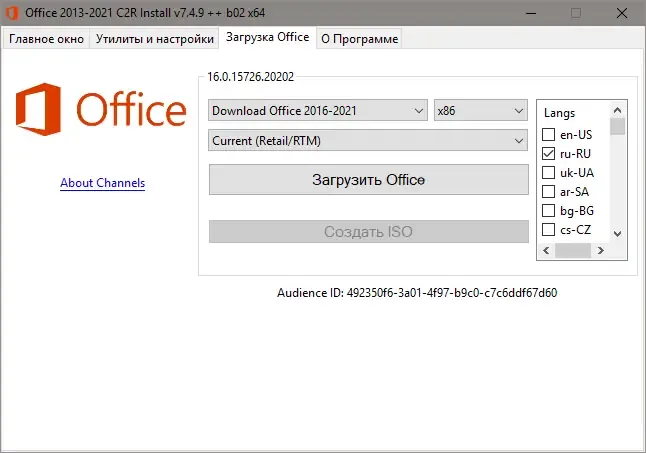Click the Langs horizontal scrollbar thumb
The width and height of the screenshot is (646, 453).
[x=573, y=250]
